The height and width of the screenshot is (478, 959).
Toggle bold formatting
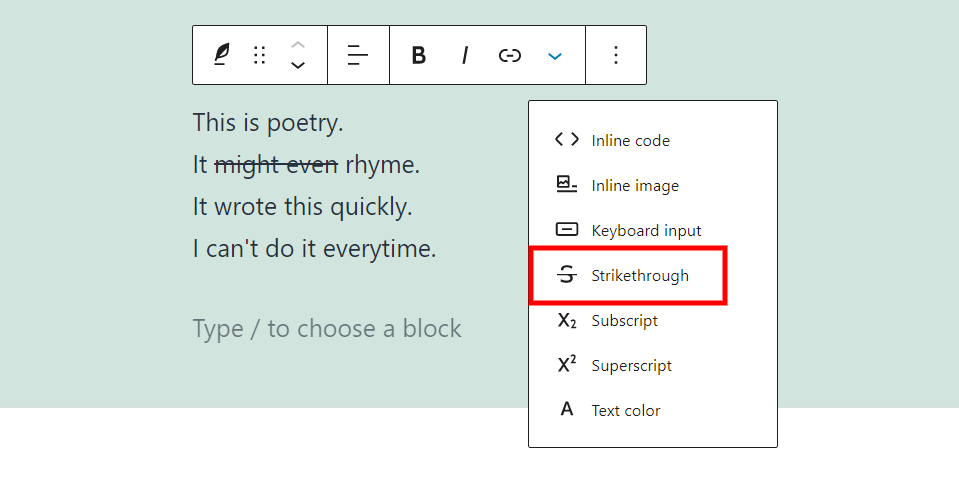[419, 56]
